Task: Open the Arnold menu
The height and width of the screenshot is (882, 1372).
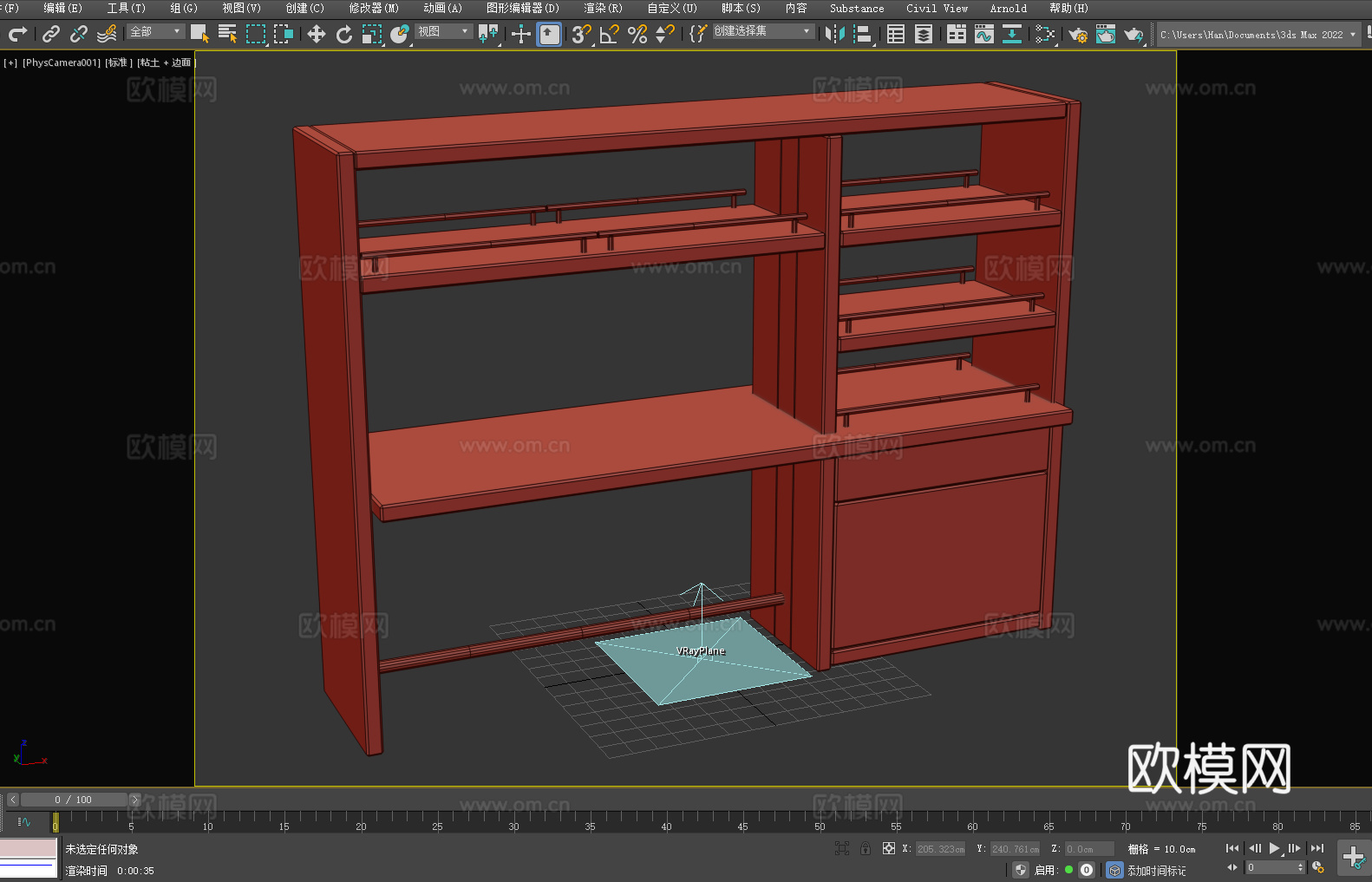Action: [1009, 8]
